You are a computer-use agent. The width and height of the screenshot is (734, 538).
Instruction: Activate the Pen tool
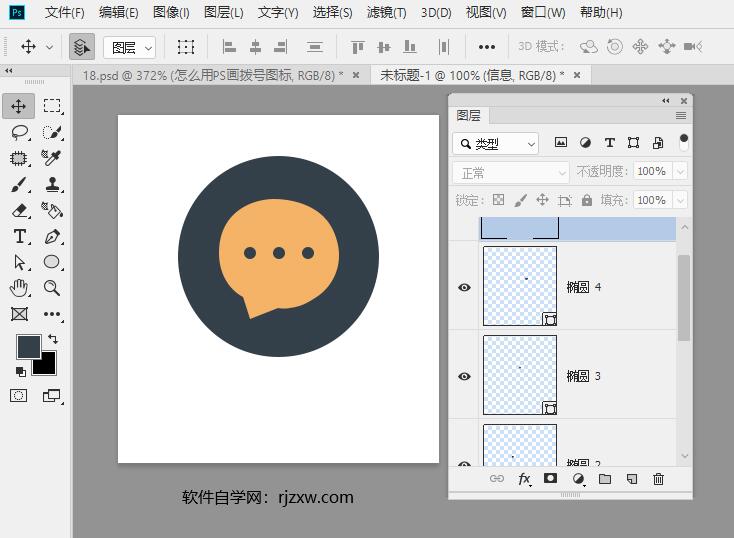click(52, 236)
